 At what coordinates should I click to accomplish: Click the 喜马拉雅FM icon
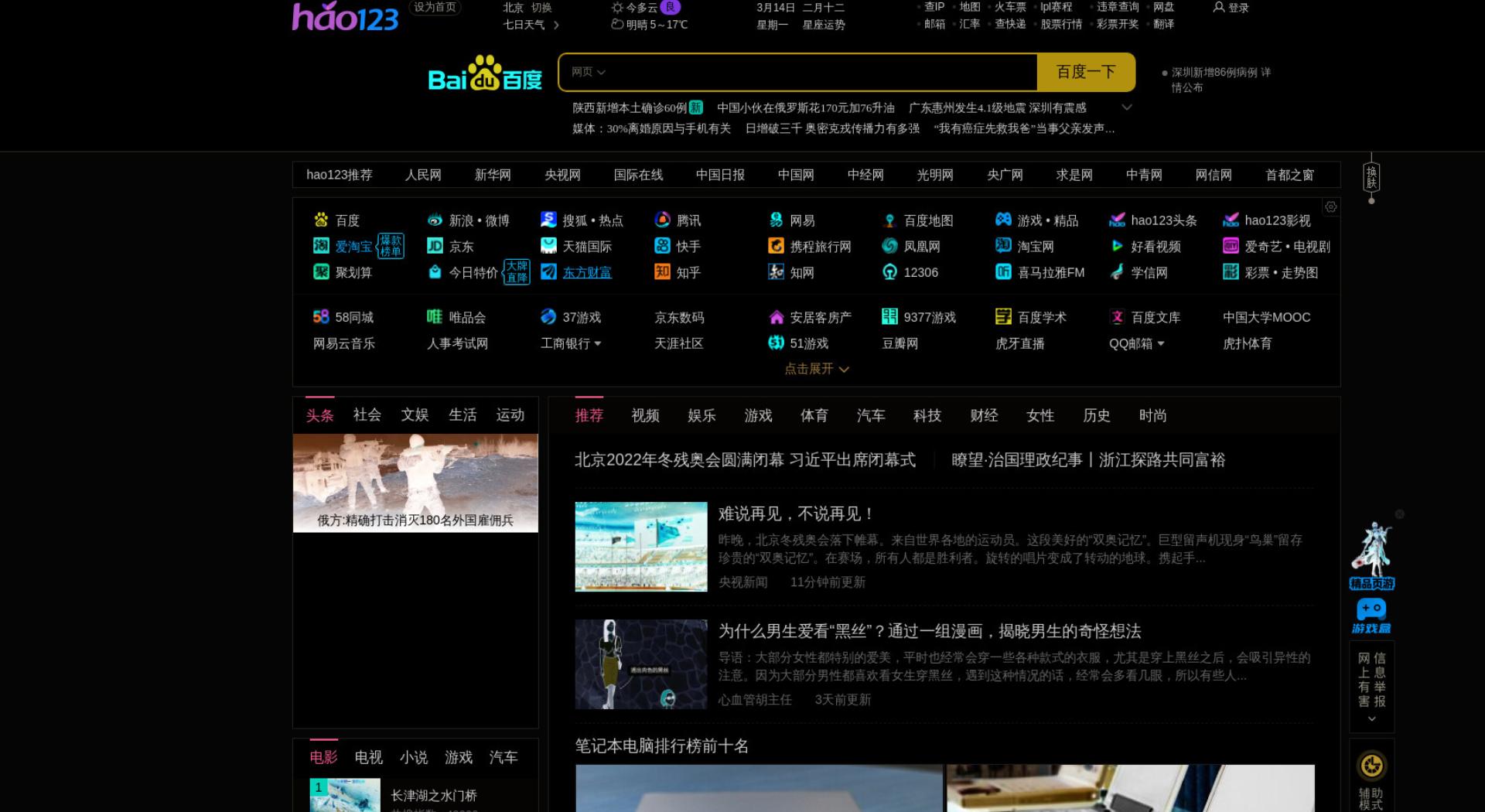tap(1003, 271)
